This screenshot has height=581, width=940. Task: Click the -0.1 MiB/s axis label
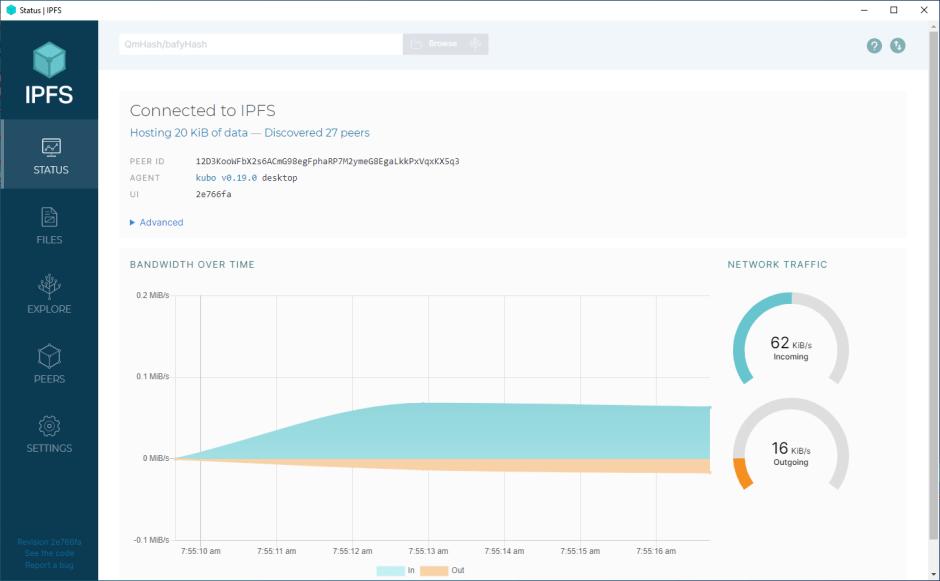tap(151, 540)
